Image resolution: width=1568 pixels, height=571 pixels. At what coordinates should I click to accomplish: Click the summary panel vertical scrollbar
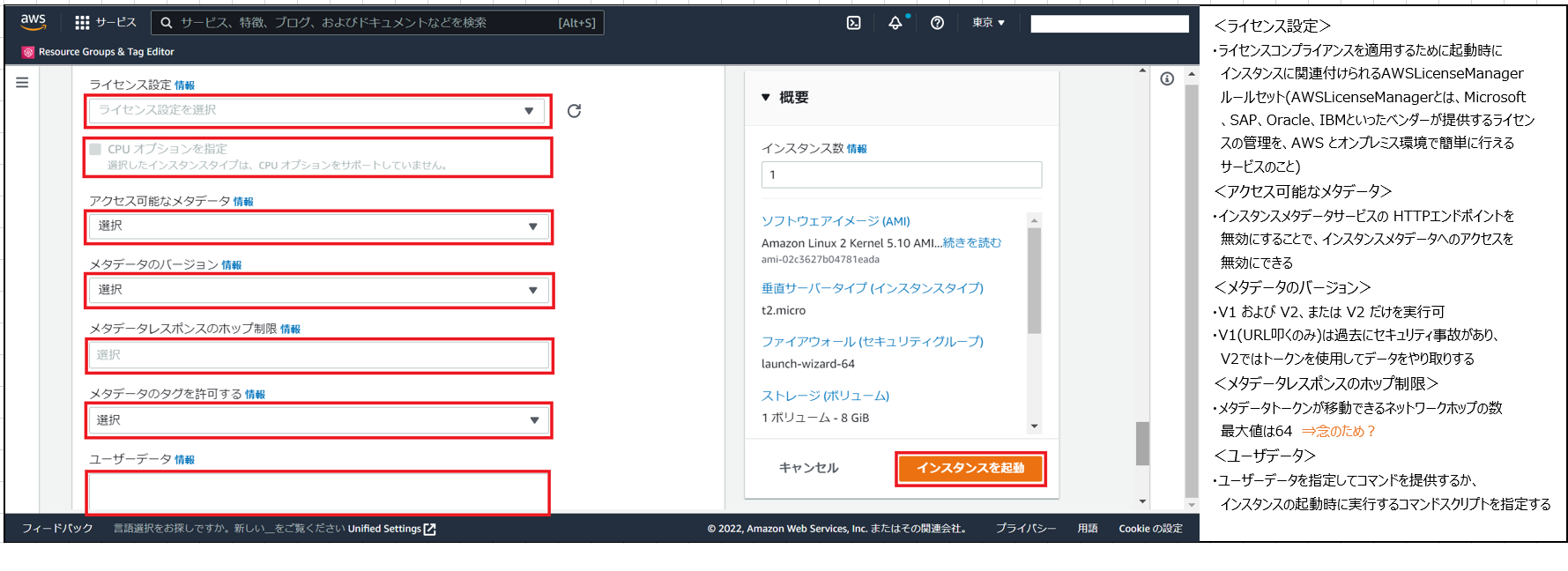pyautogui.click(x=1034, y=282)
